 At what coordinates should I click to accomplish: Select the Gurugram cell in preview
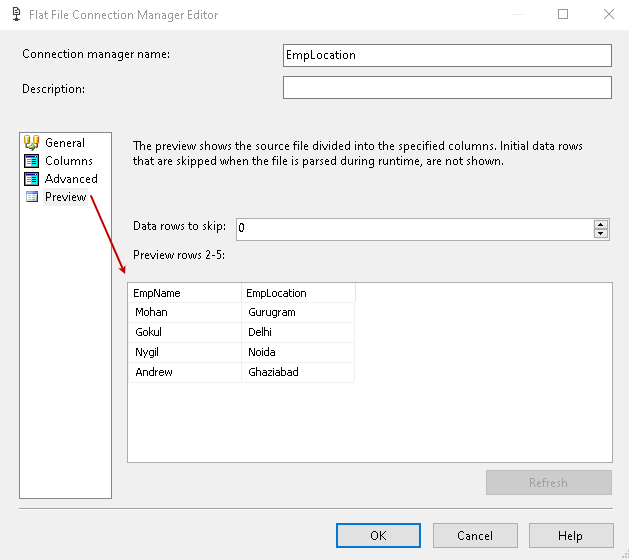tap(298, 312)
